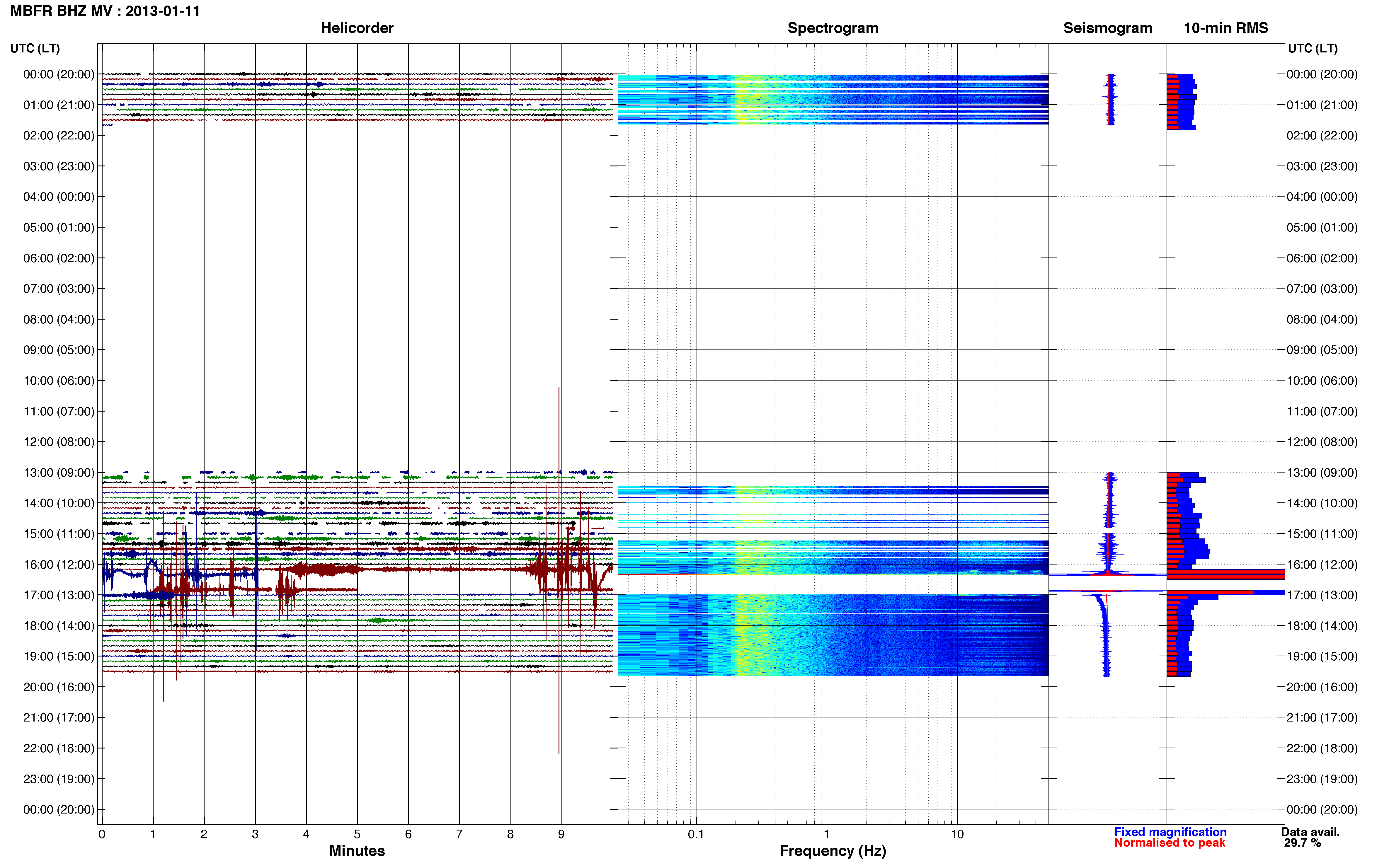Click right time label '14:00 (10:00)'
The image size is (1389, 868).
pos(1322,504)
